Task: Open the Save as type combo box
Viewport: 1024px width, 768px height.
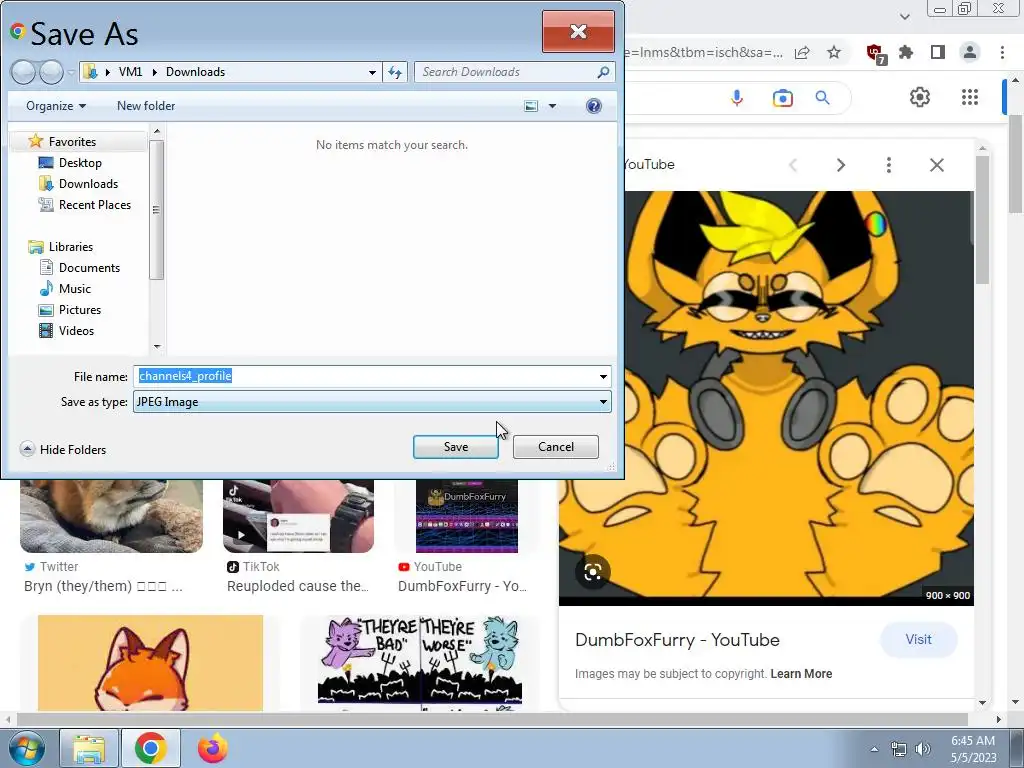Action: [372, 402]
